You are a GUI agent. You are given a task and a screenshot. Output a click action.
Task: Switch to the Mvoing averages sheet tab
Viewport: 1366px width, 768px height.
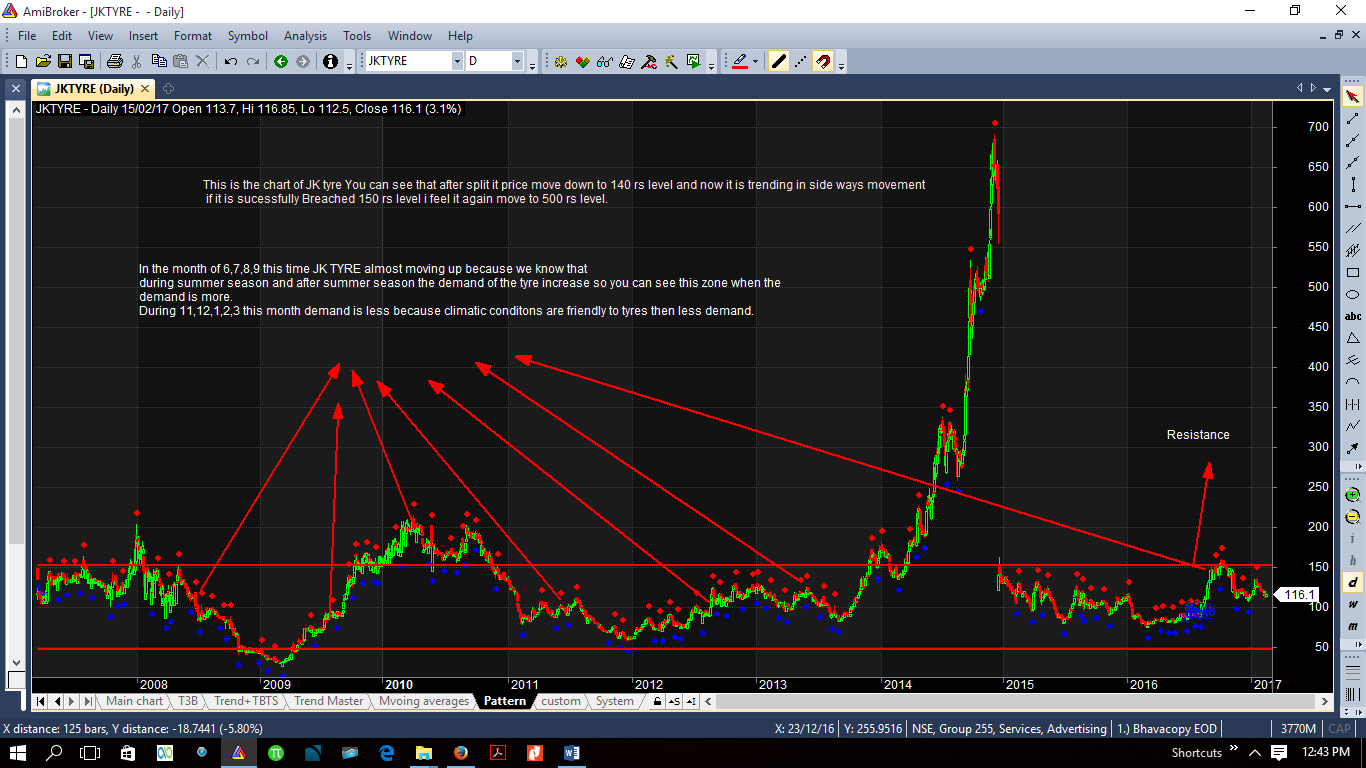click(424, 701)
